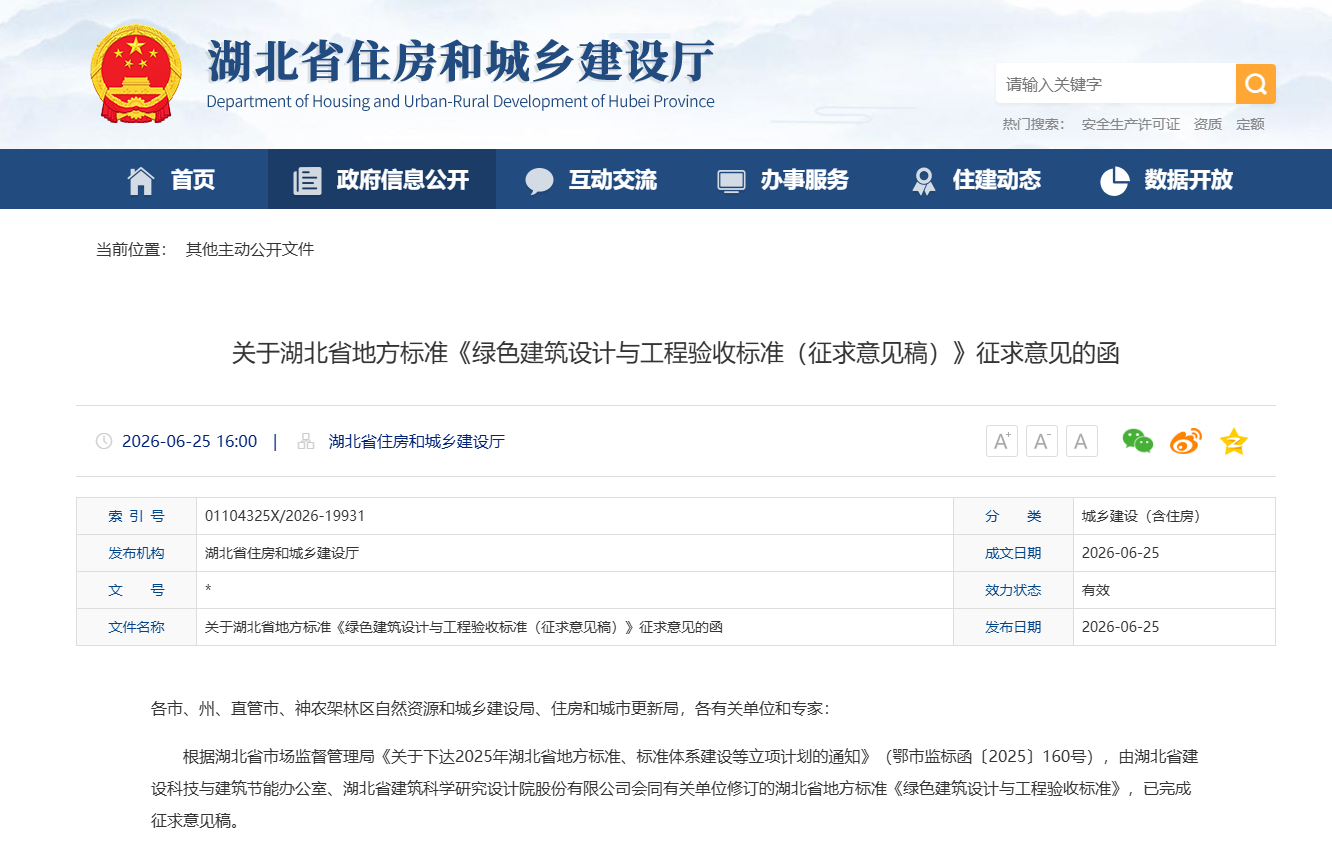Image resolution: width=1332 pixels, height=854 pixels.
Task: Click the speech bubble icon beside 互动交流
Action: 539,181
